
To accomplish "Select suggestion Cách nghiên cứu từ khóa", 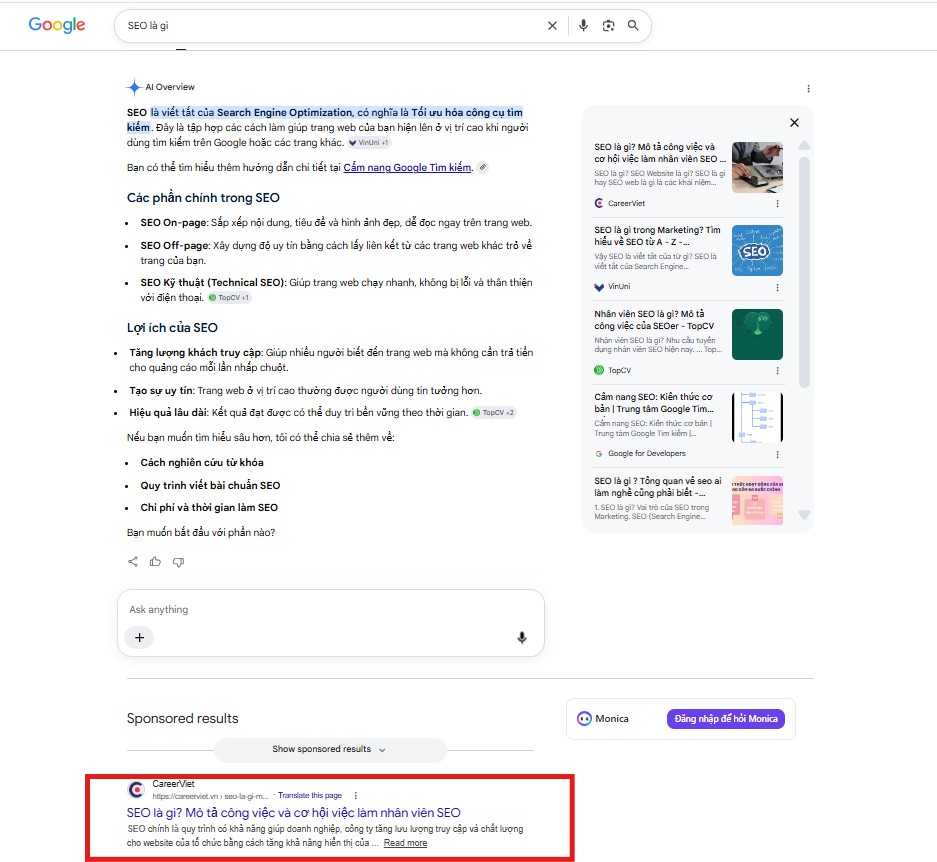I will [x=202, y=463].
